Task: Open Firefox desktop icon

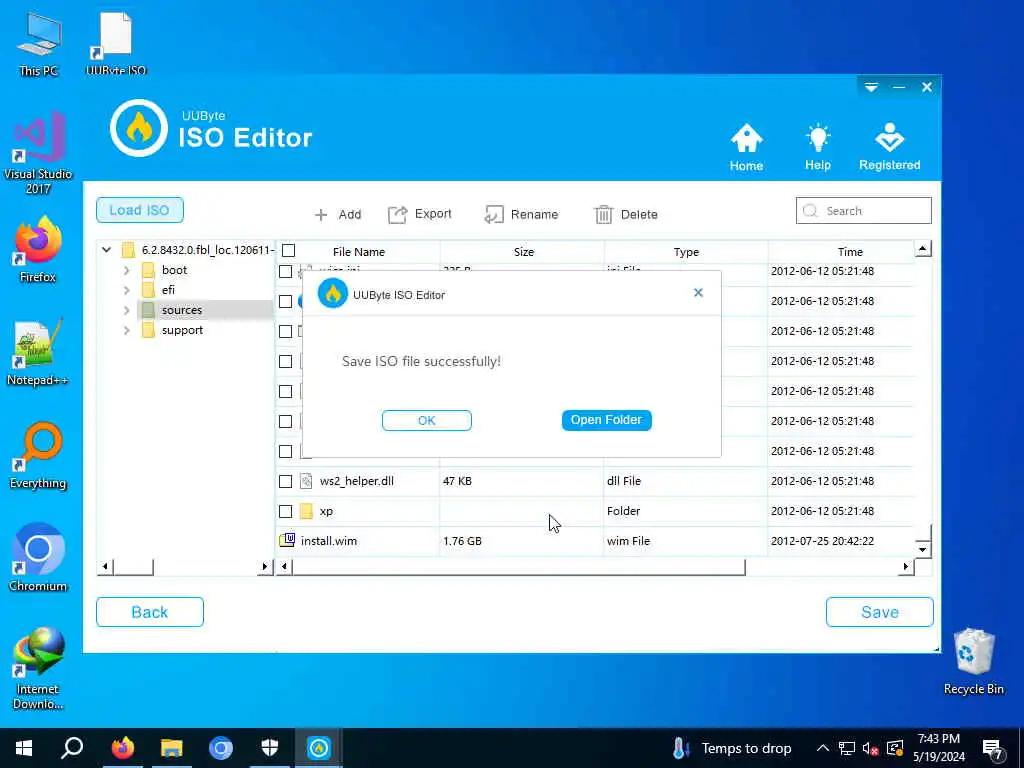Action: 38,249
